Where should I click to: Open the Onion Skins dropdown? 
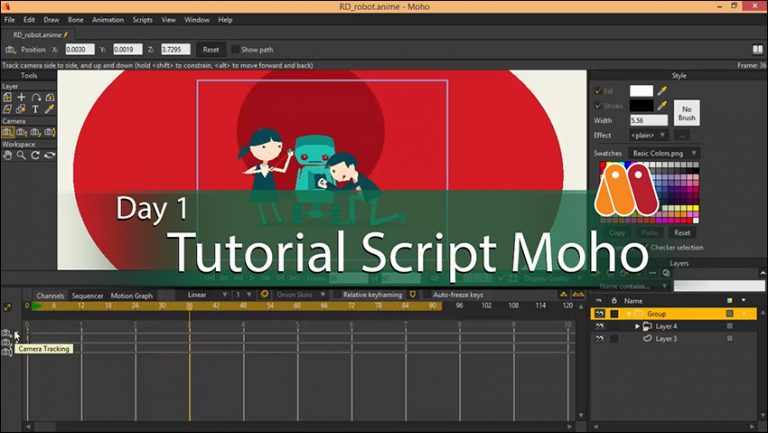[300, 294]
